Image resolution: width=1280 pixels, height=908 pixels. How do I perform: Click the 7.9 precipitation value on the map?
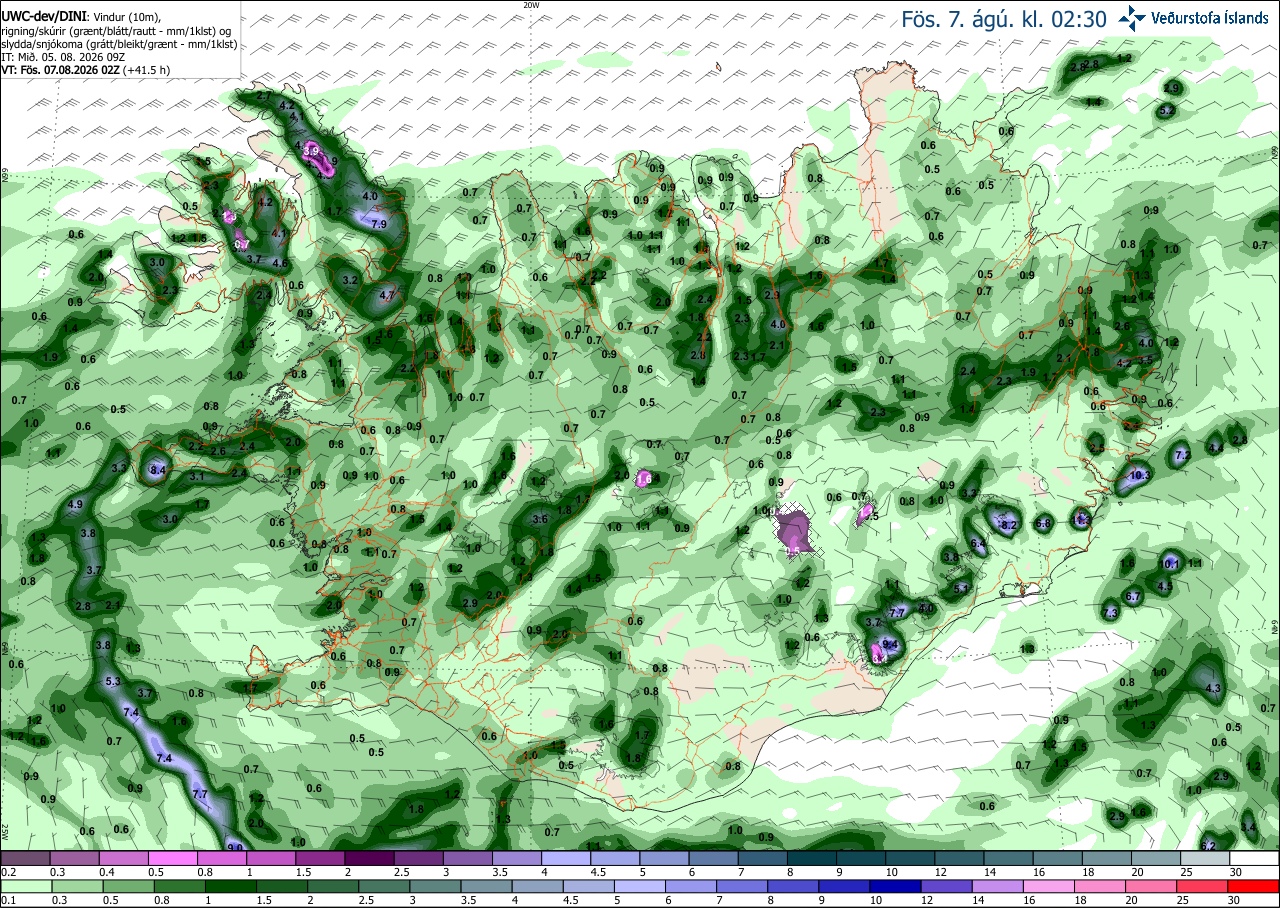pyautogui.click(x=379, y=224)
